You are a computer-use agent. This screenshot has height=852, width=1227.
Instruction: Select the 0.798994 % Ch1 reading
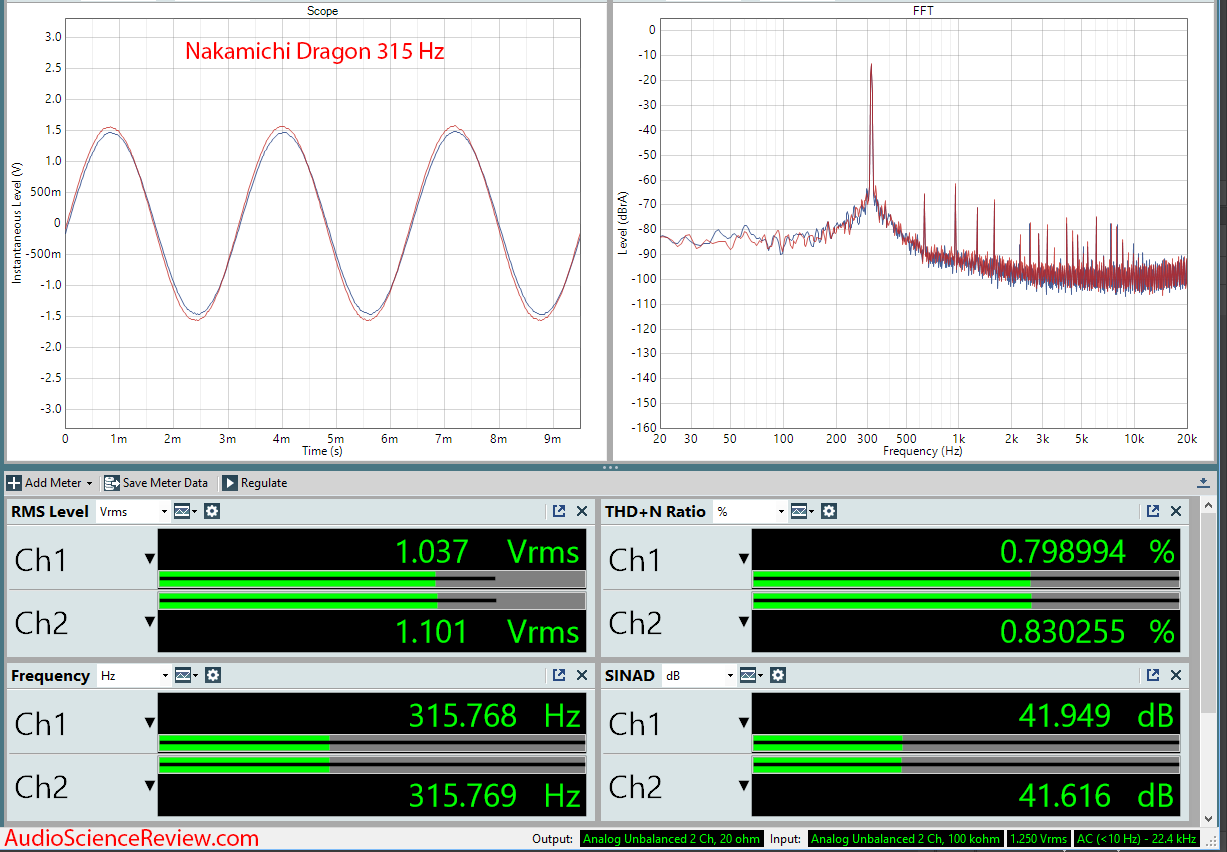(x=1087, y=551)
